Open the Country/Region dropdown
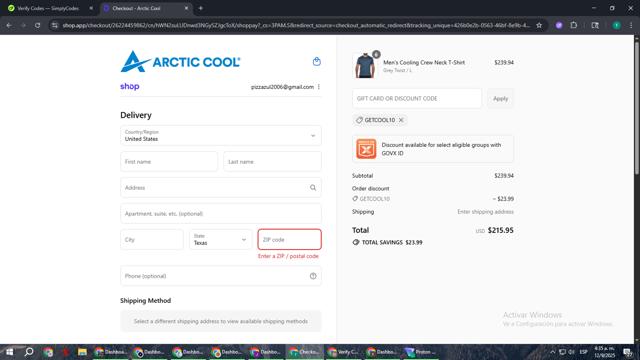The image size is (640, 360). tap(221, 136)
